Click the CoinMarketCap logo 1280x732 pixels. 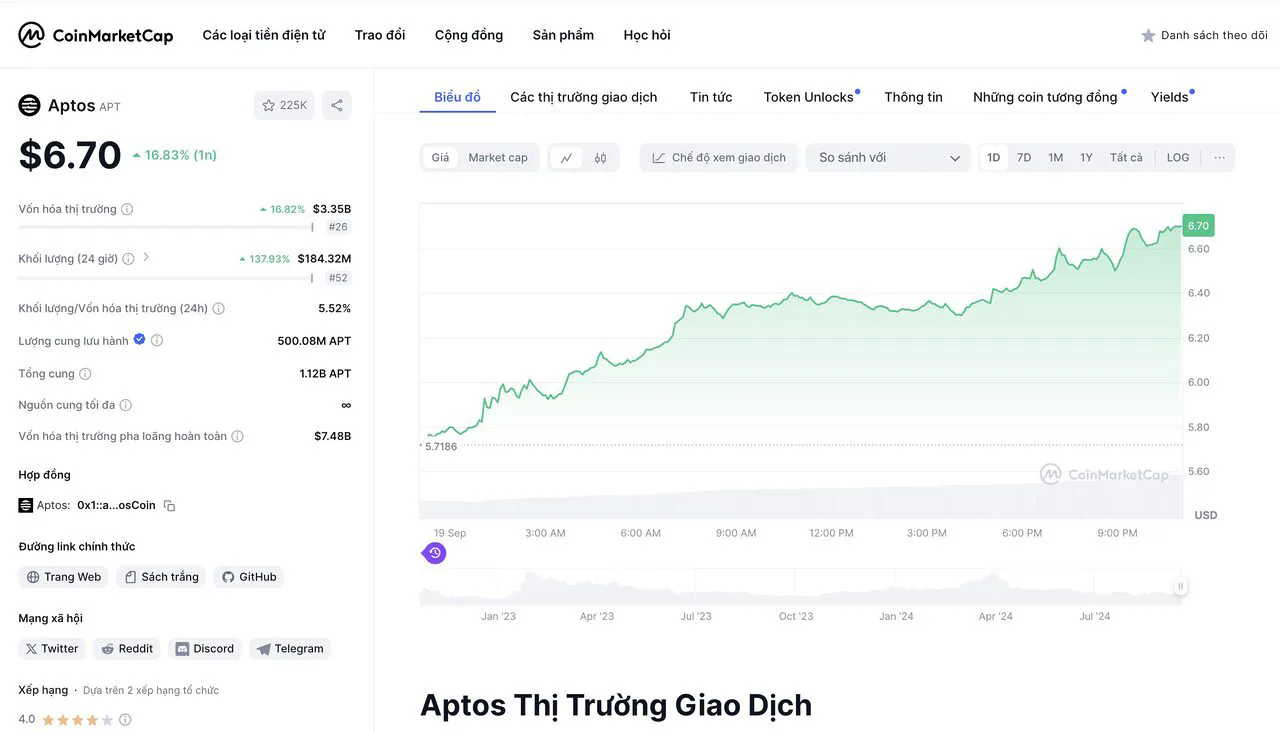pos(96,35)
